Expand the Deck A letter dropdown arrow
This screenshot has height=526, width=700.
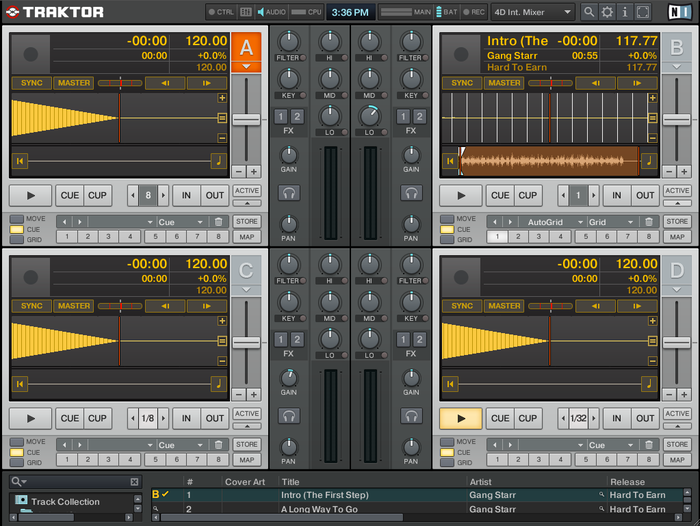[x=246, y=67]
